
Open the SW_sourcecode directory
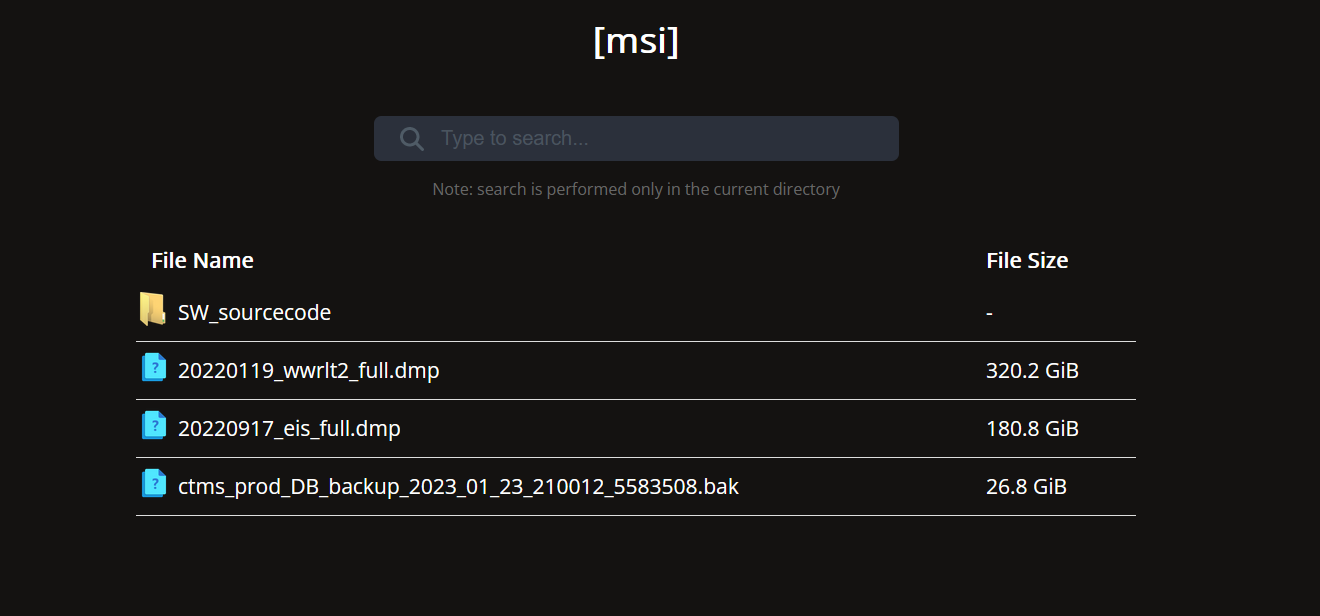point(254,312)
